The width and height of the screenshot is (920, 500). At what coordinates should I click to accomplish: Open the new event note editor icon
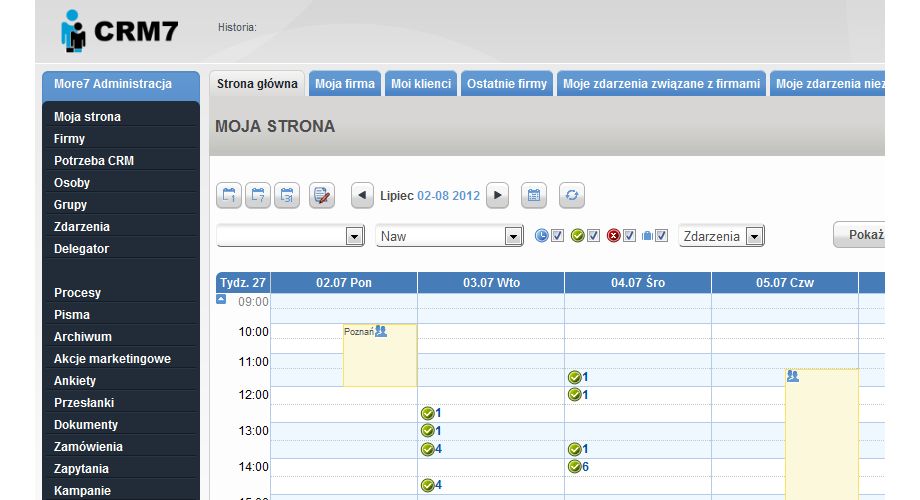pyautogui.click(x=322, y=195)
